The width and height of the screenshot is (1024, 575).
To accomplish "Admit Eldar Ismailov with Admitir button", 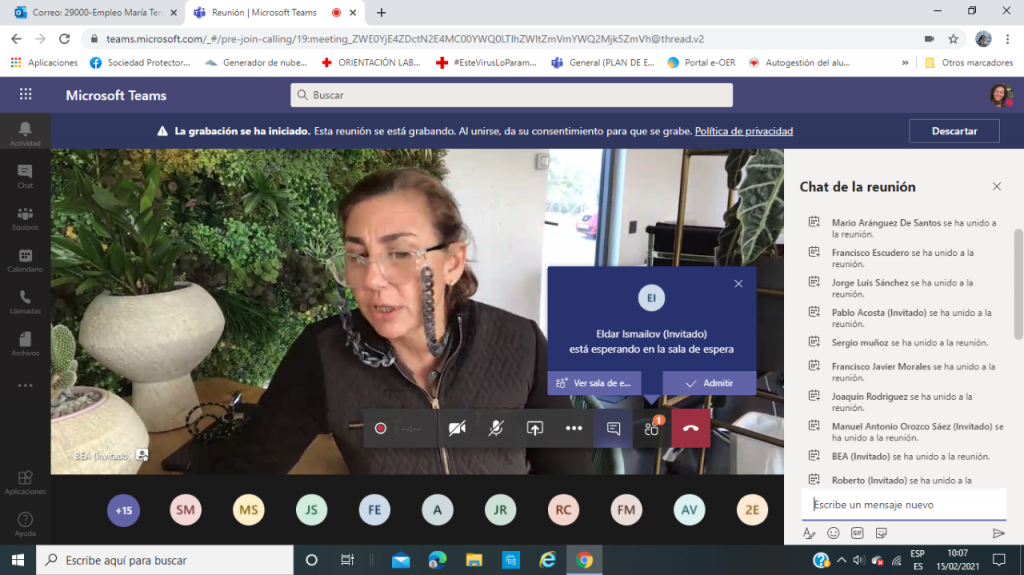I will pyautogui.click(x=709, y=383).
